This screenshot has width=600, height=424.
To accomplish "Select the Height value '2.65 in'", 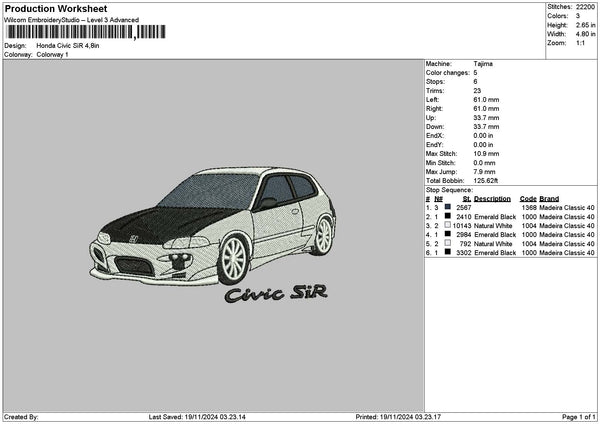I will tap(585, 25).
